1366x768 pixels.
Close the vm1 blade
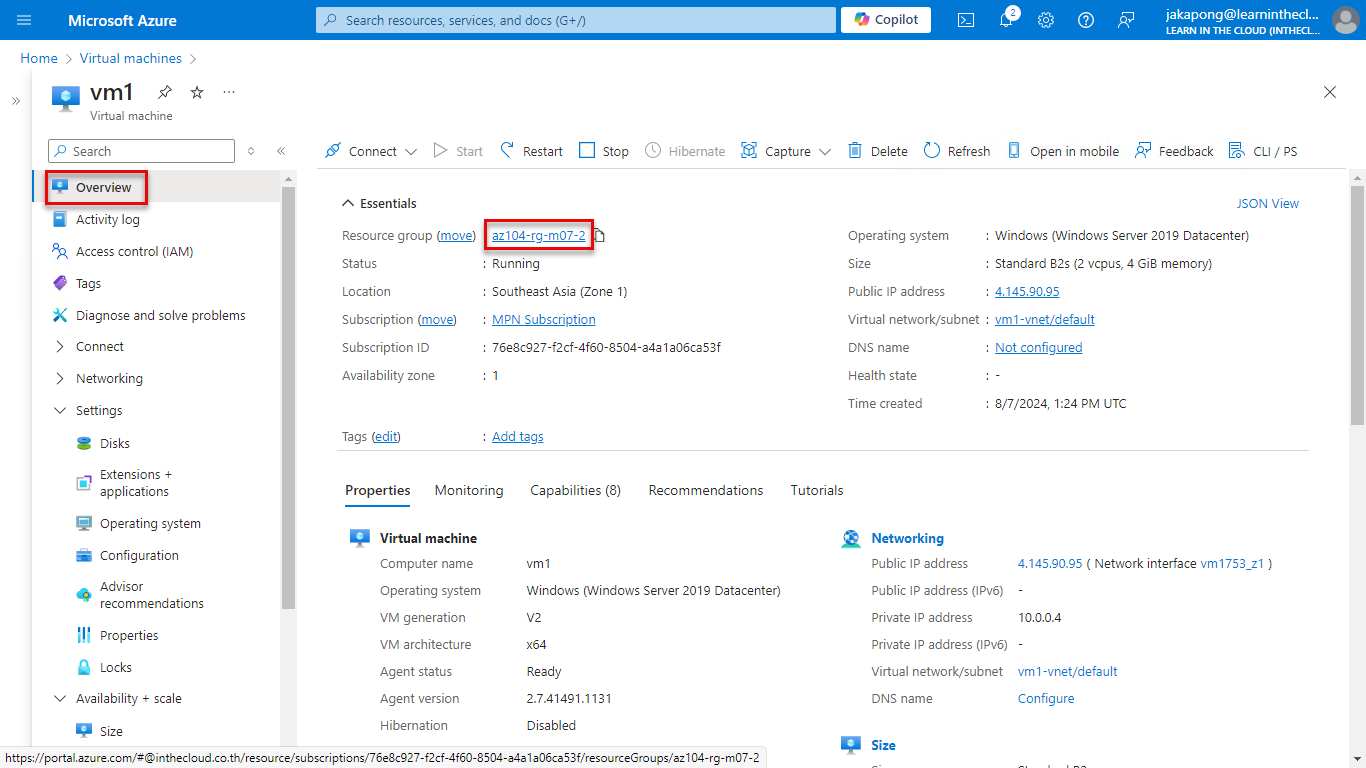pos(1330,92)
